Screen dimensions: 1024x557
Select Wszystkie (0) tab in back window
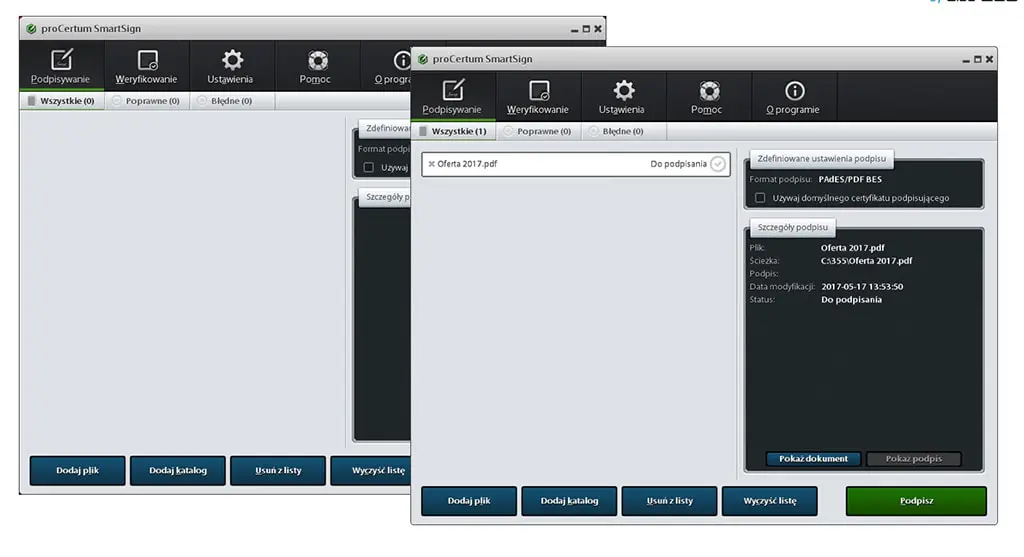click(x=62, y=101)
